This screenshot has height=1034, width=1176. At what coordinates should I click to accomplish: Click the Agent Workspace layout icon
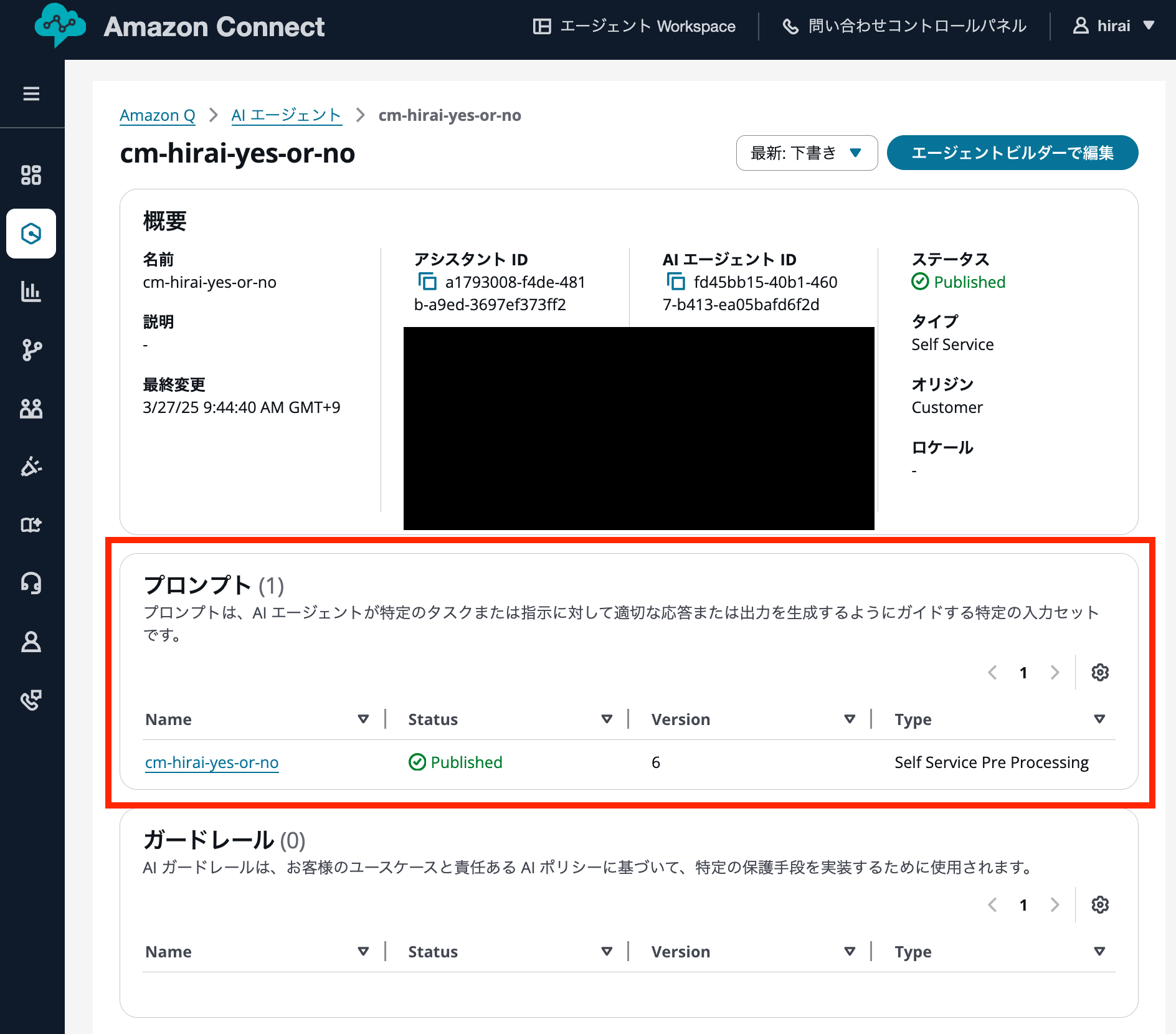(x=542, y=26)
